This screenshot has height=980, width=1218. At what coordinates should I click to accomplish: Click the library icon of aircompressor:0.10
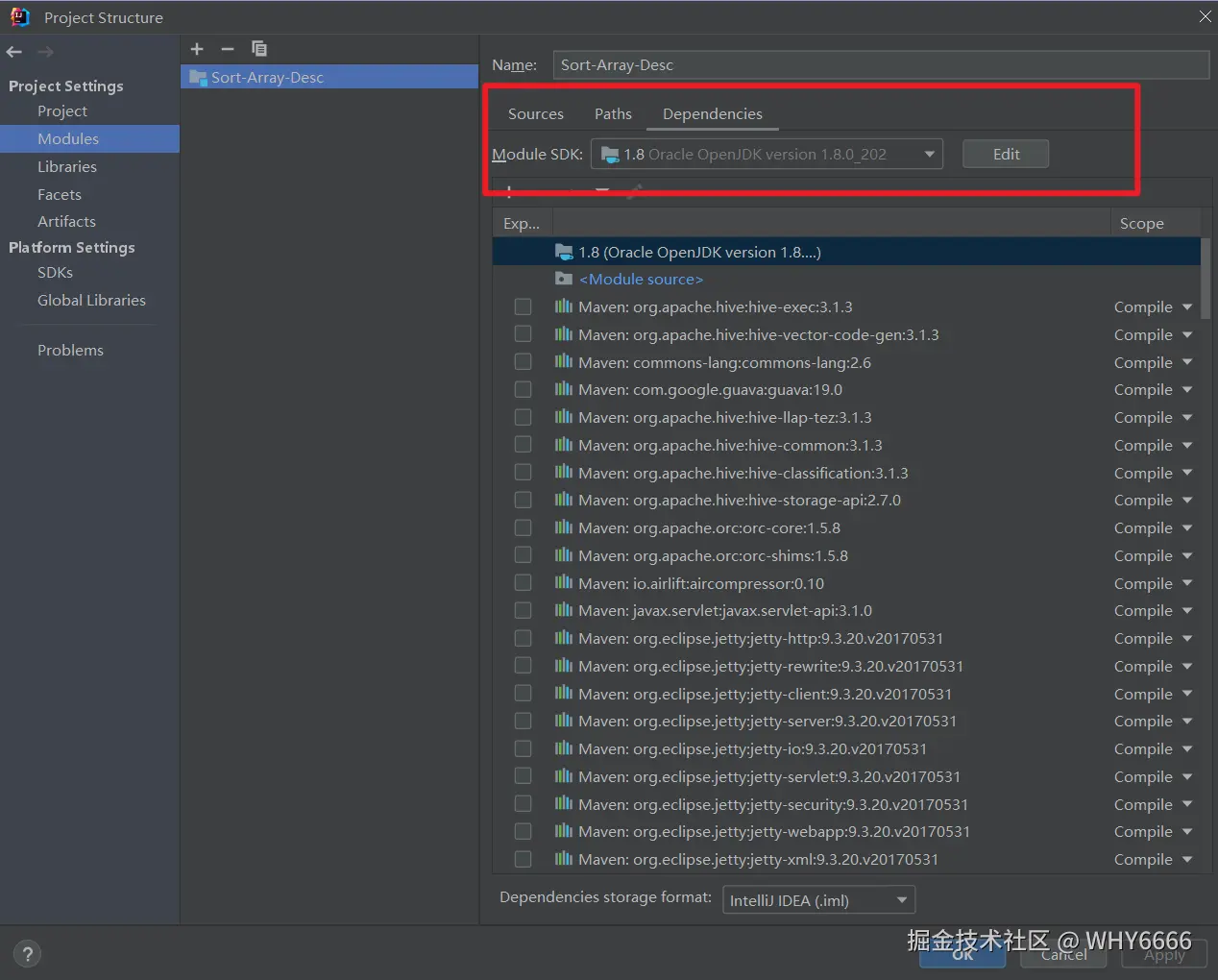[564, 583]
